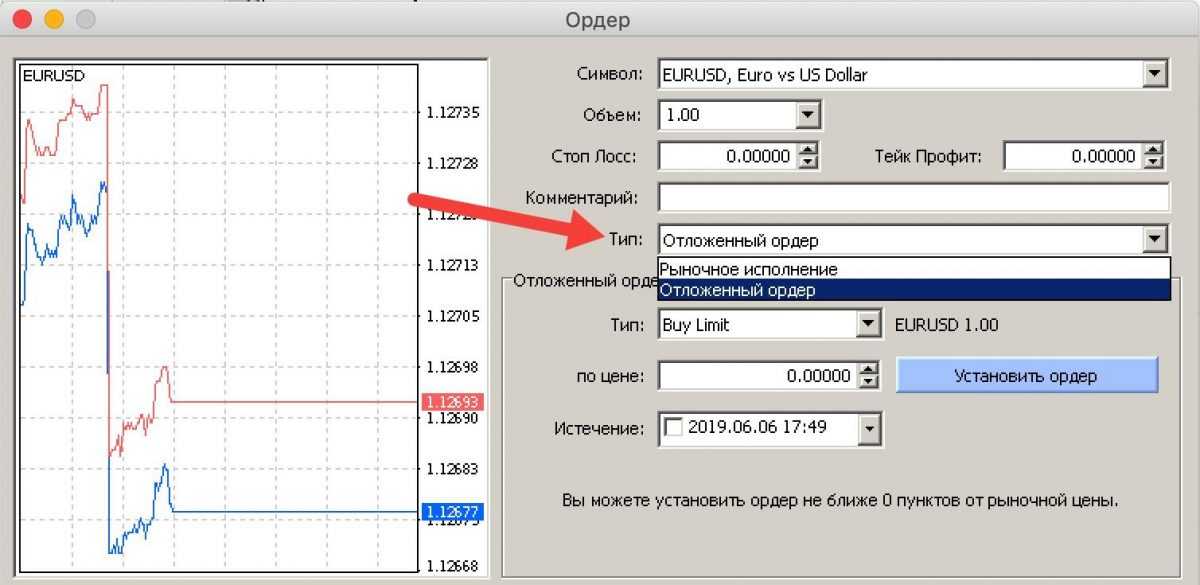Select Рыночное исполнение from the list
The image size is (1200, 585).
(748, 269)
